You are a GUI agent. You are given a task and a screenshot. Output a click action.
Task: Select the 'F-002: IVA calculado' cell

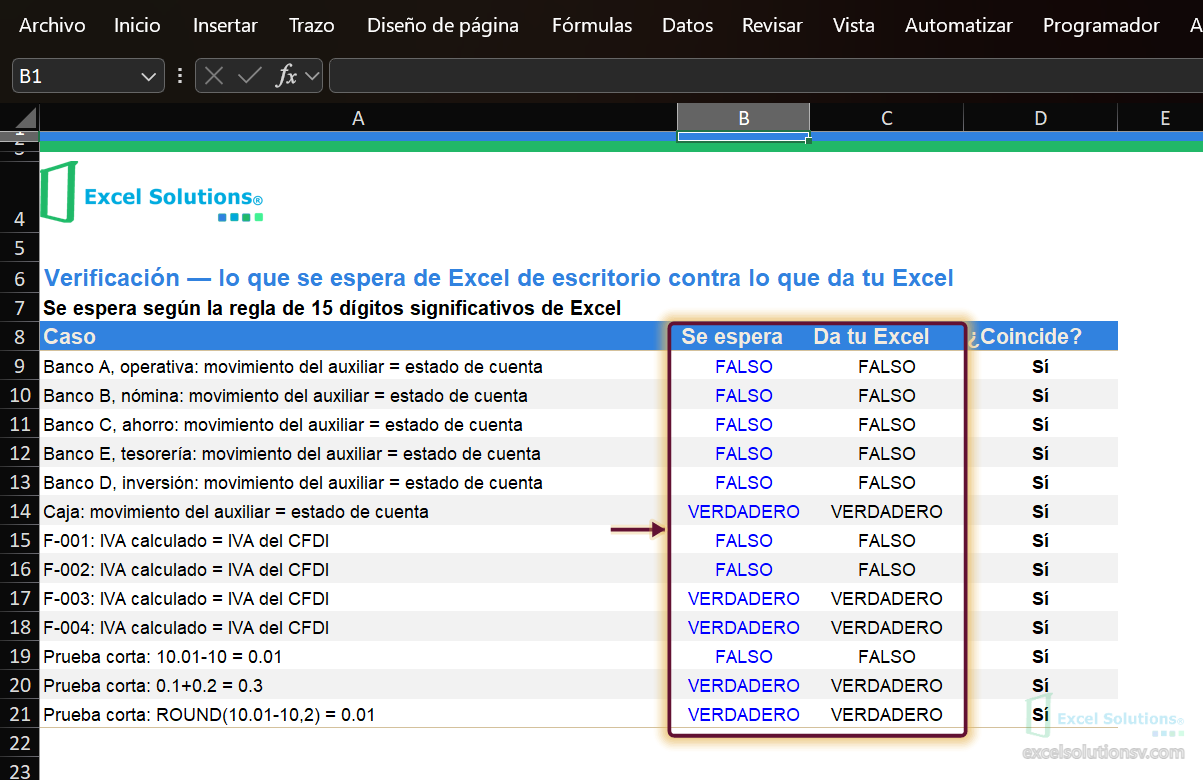pyautogui.click(x=358, y=569)
